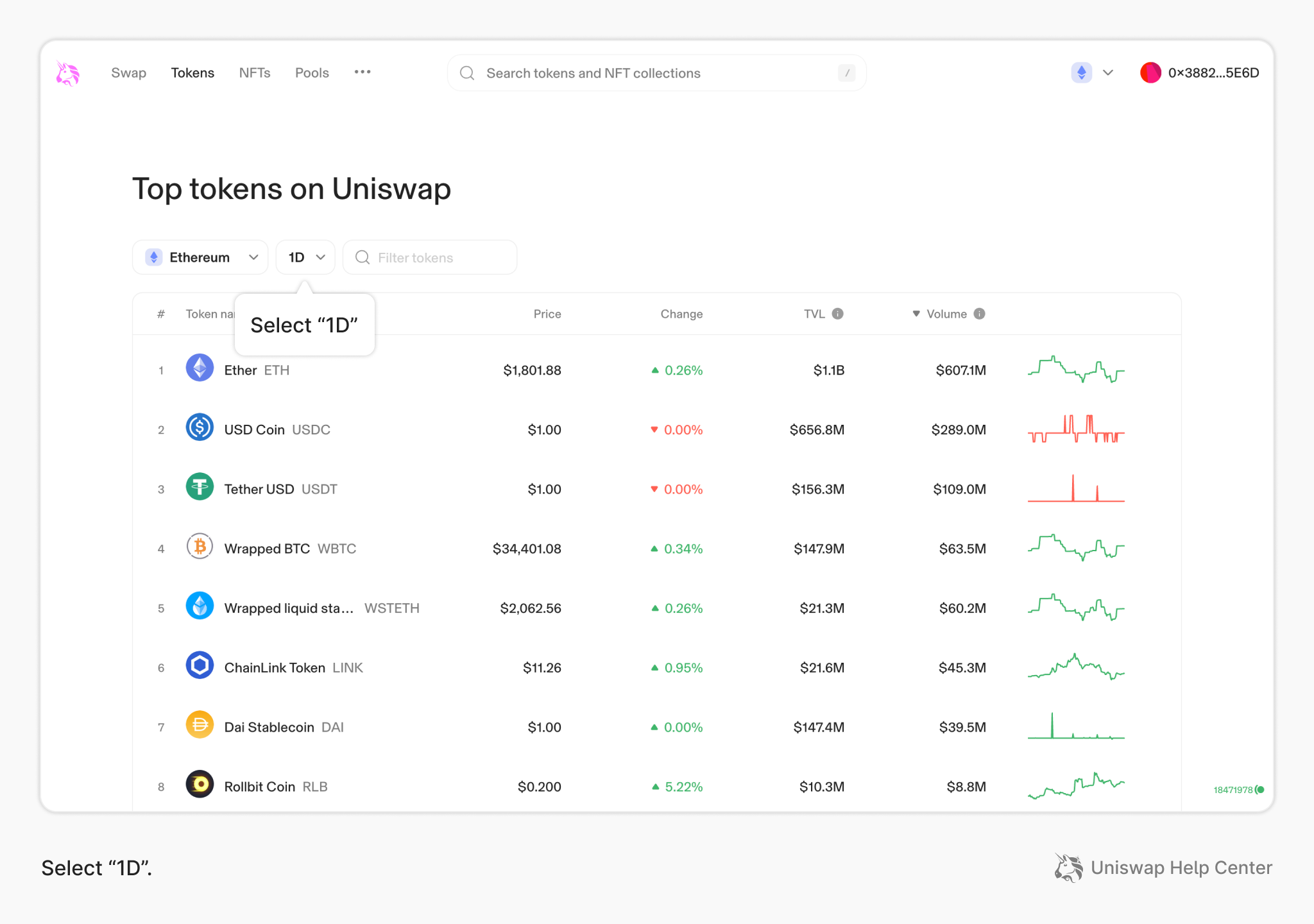Click the TVL column header
1314x924 pixels.
click(x=814, y=314)
